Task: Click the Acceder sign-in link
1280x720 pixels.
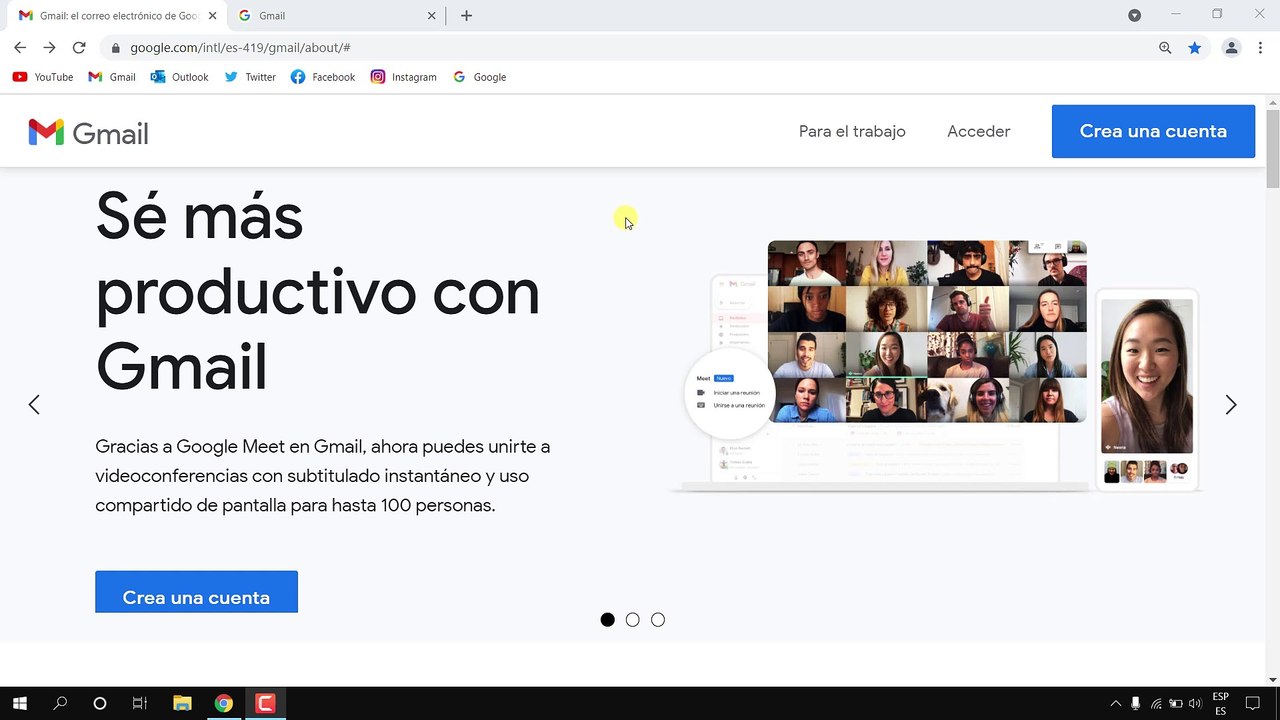Action: [x=979, y=131]
